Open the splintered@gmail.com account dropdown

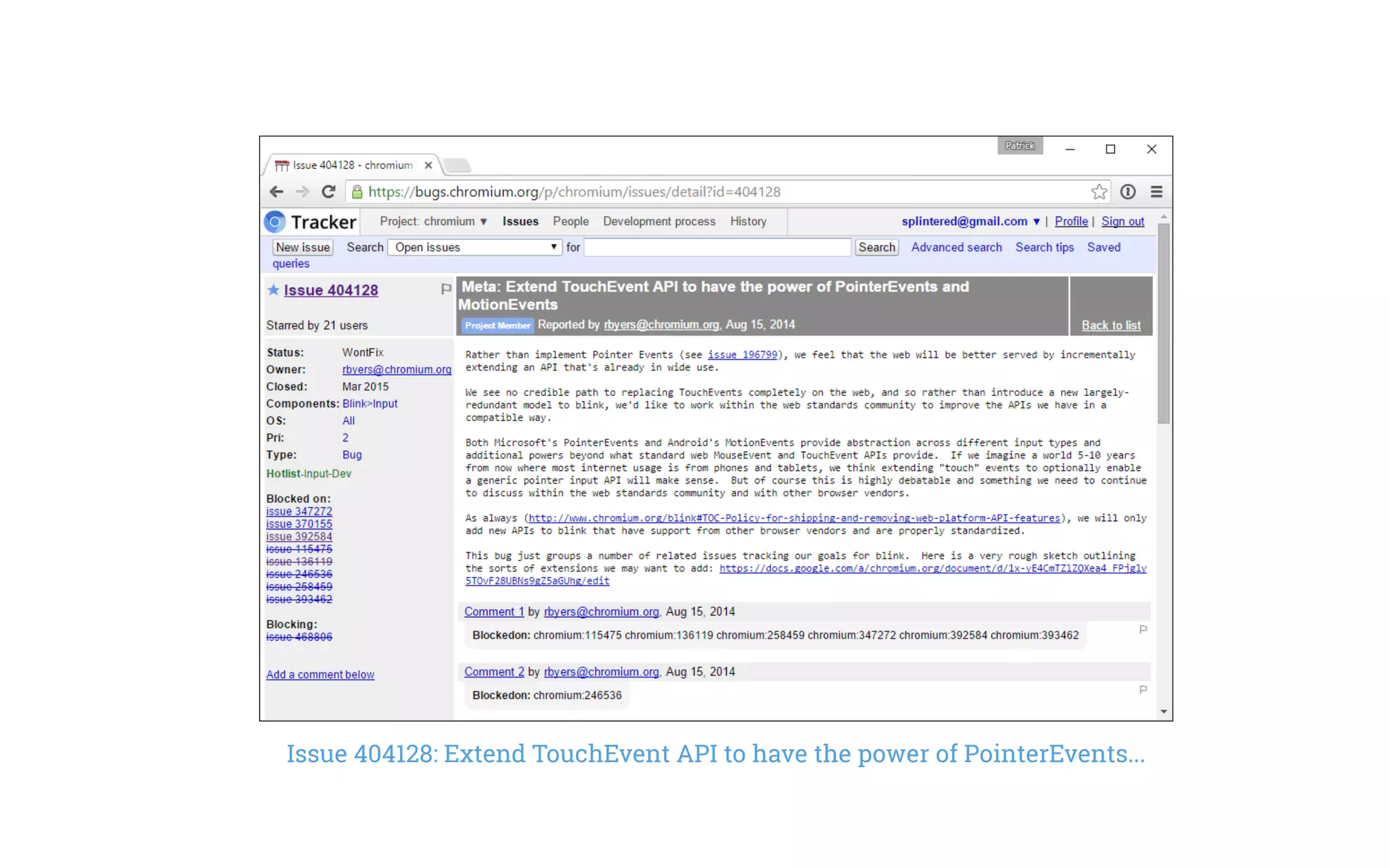(970, 222)
